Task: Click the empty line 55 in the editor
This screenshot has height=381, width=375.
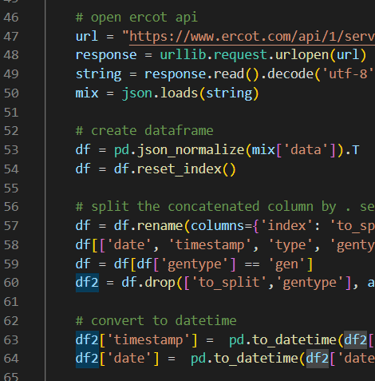Action: pos(210,188)
